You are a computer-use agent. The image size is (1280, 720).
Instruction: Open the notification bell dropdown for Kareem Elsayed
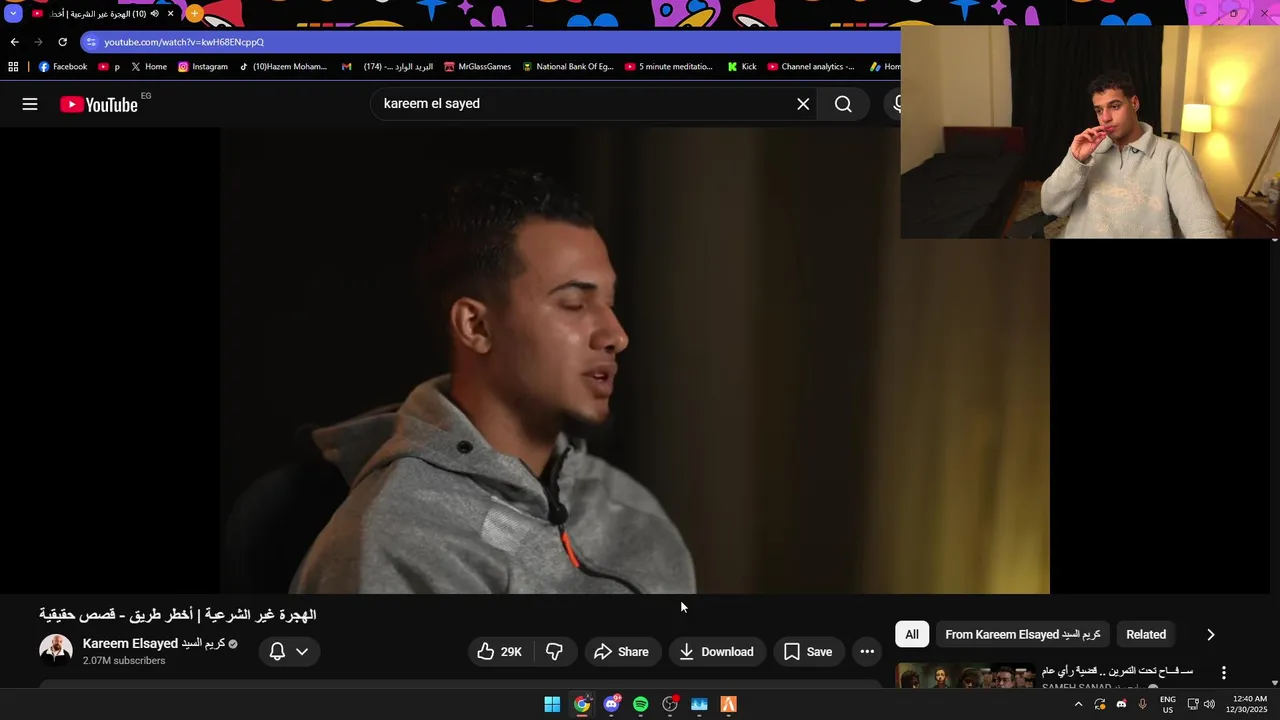pos(289,652)
